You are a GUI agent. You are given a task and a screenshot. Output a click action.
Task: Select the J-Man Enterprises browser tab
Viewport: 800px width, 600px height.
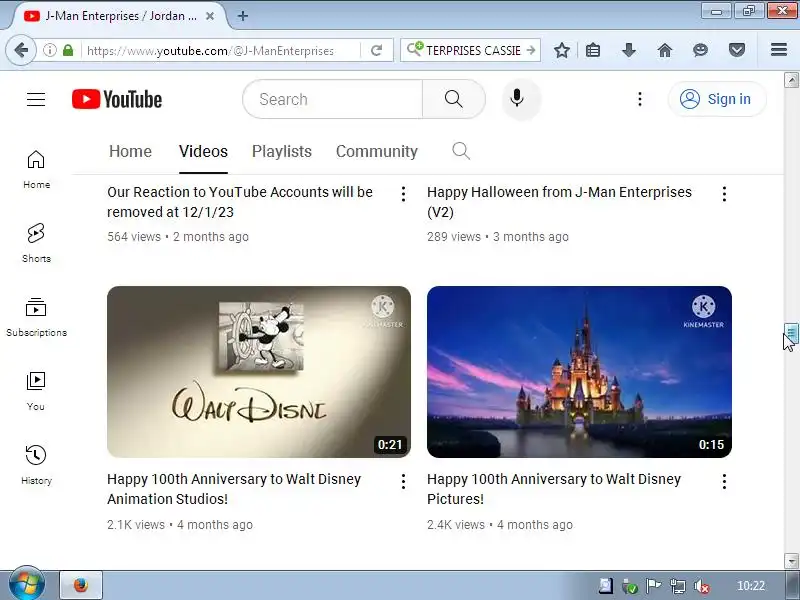(x=115, y=16)
